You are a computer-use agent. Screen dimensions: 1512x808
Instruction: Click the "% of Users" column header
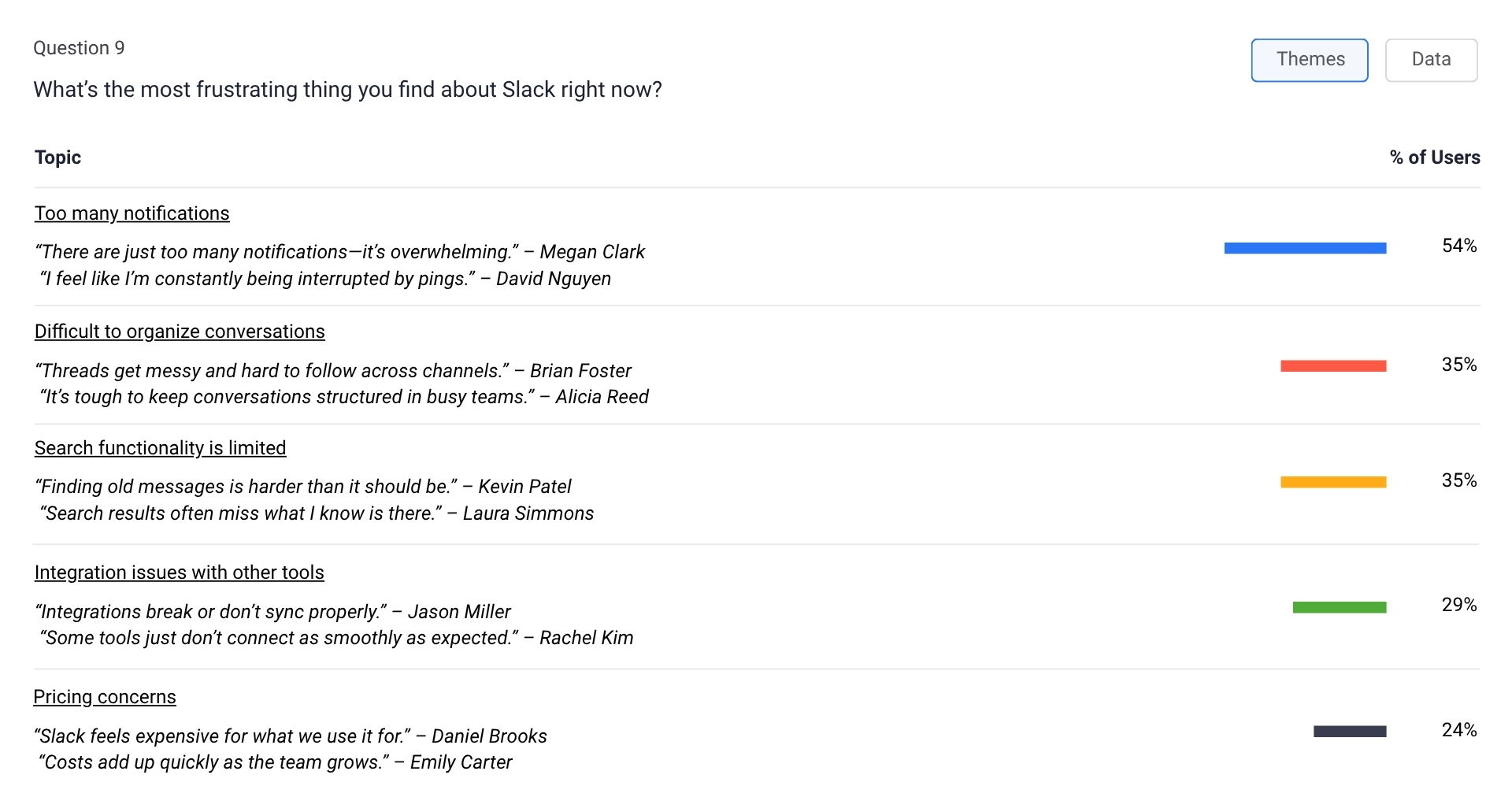[1434, 158]
